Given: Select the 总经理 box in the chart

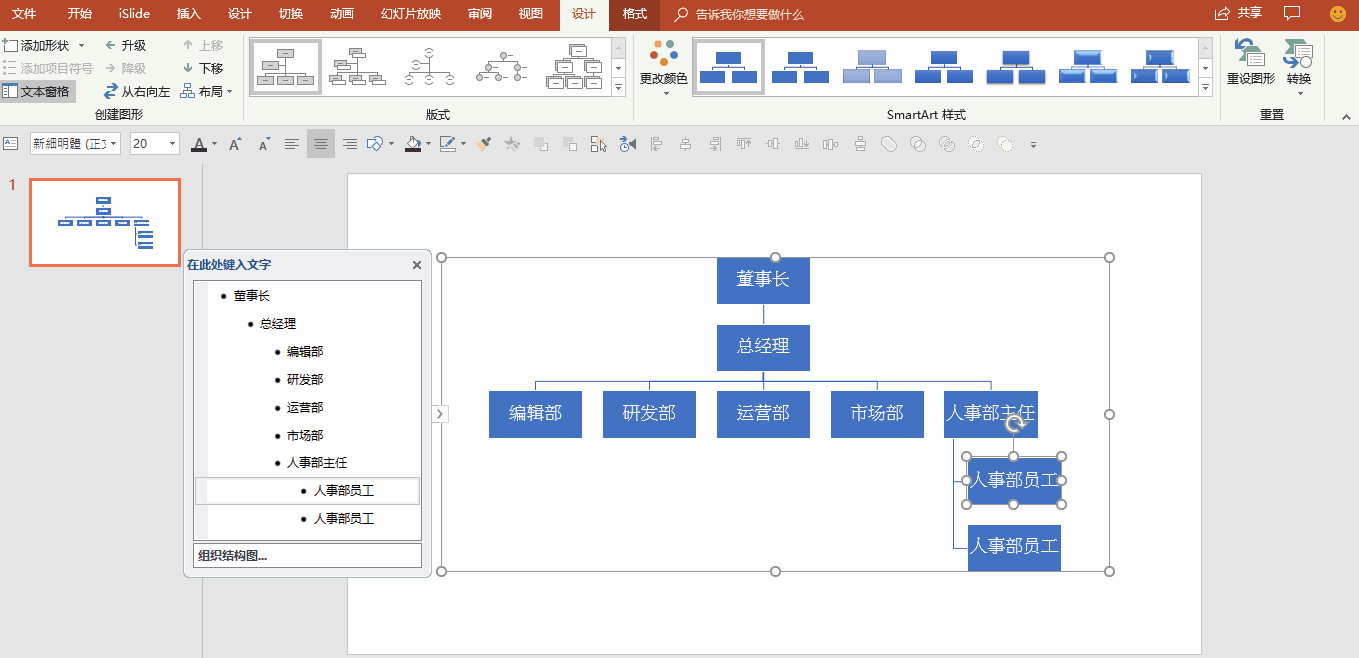Looking at the screenshot, I should pos(763,347).
